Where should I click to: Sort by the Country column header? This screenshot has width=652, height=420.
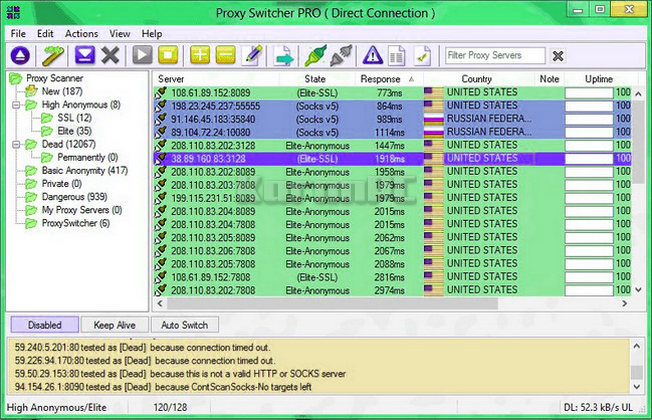(477, 79)
